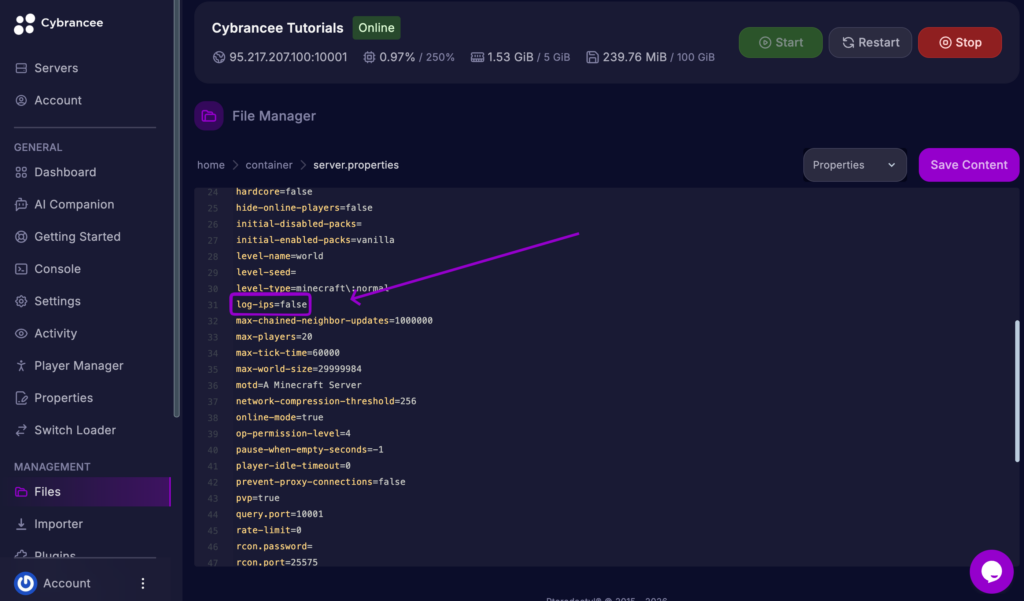Click Save Content button
Image resolution: width=1024 pixels, height=601 pixels.
tap(968, 165)
